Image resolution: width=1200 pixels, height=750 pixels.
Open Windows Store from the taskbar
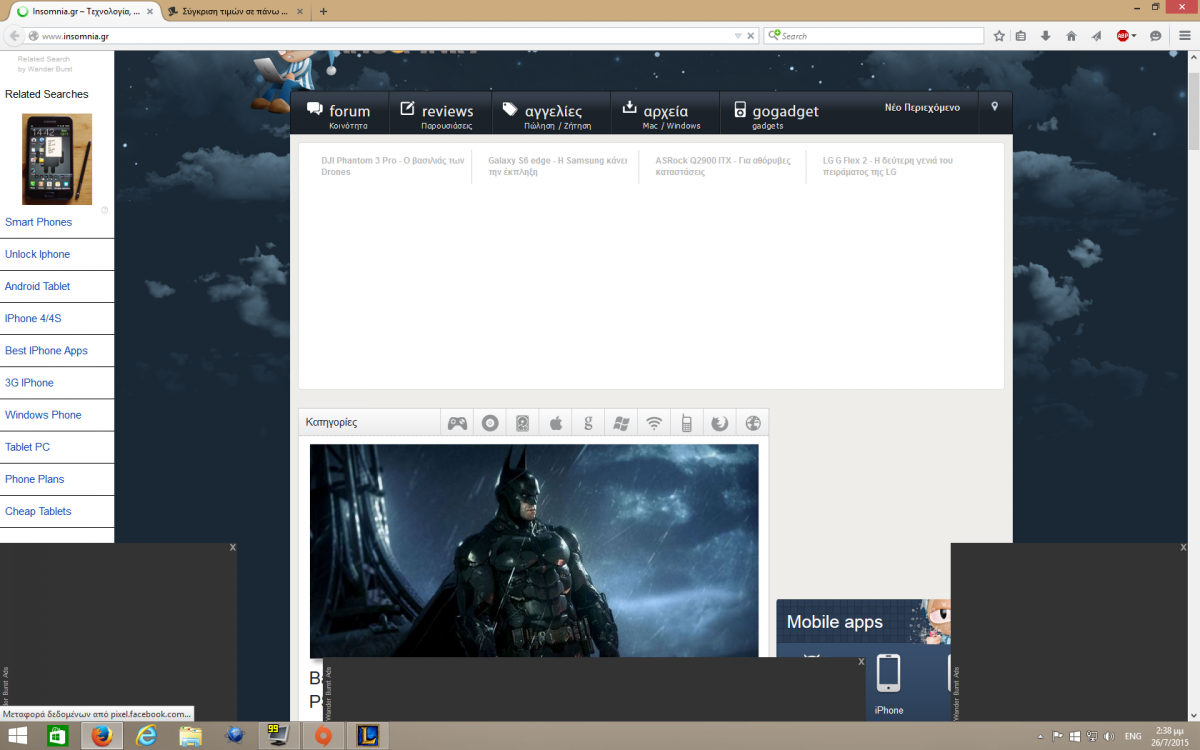(x=59, y=736)
